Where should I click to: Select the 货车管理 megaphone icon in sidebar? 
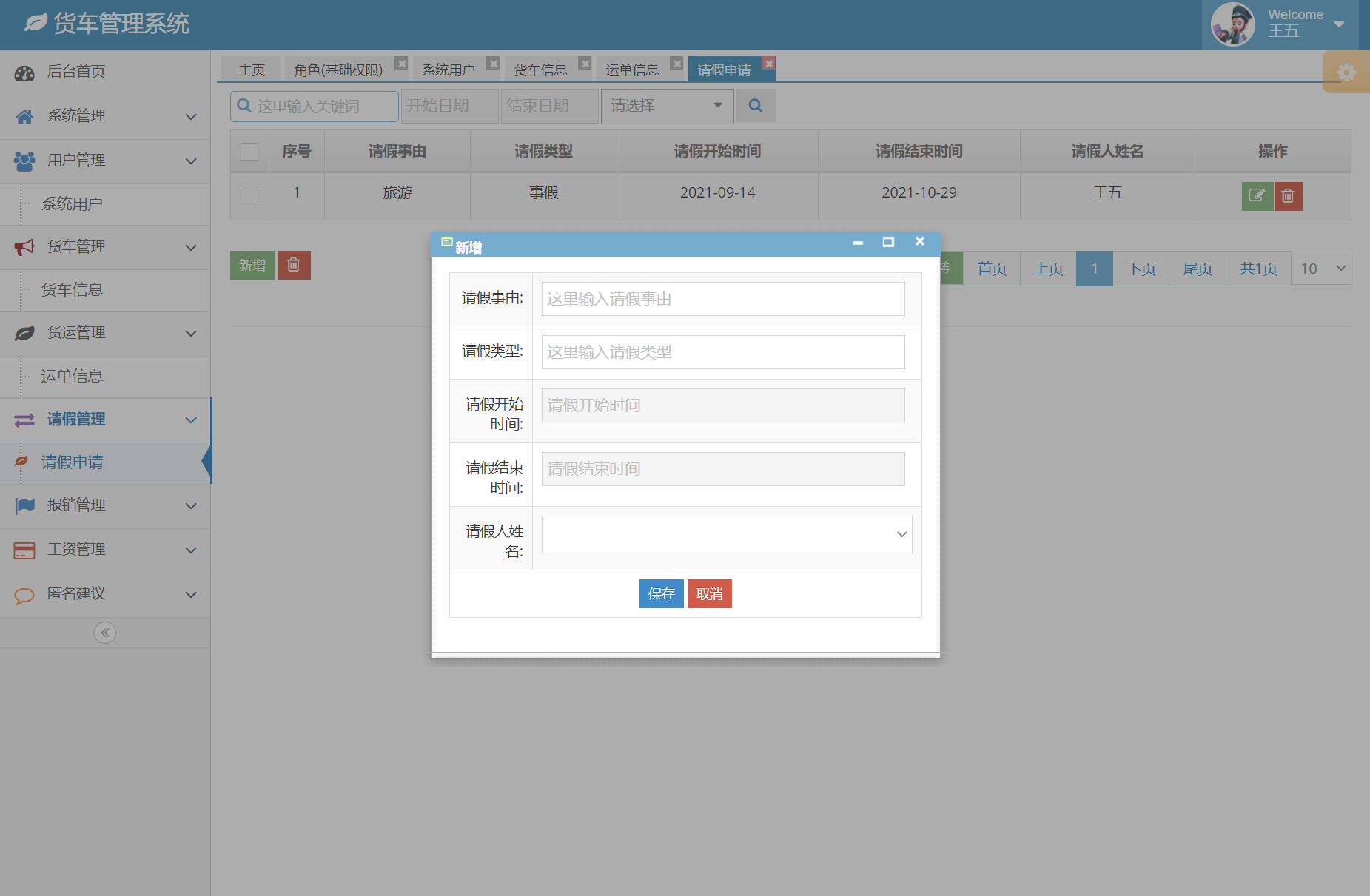click(x=24, y=246)
